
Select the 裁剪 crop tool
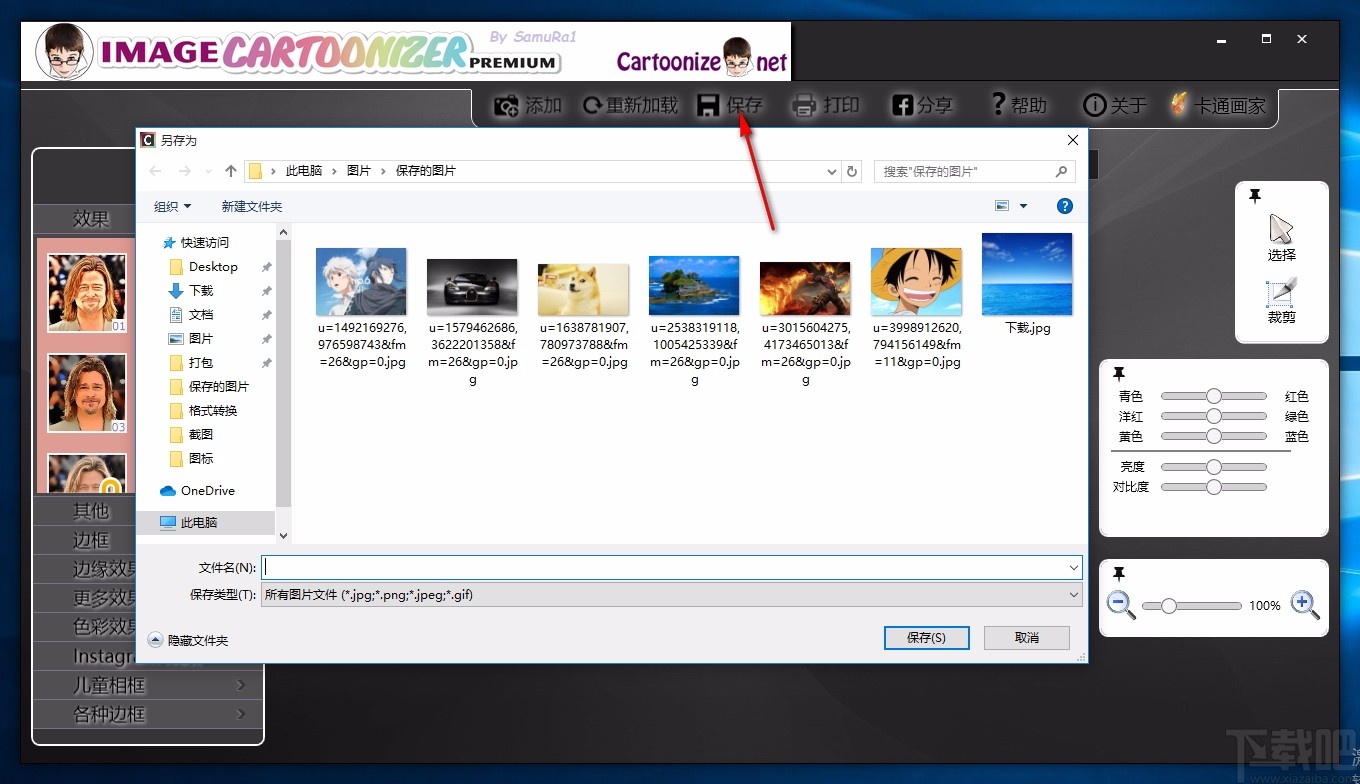[1281, 300]
